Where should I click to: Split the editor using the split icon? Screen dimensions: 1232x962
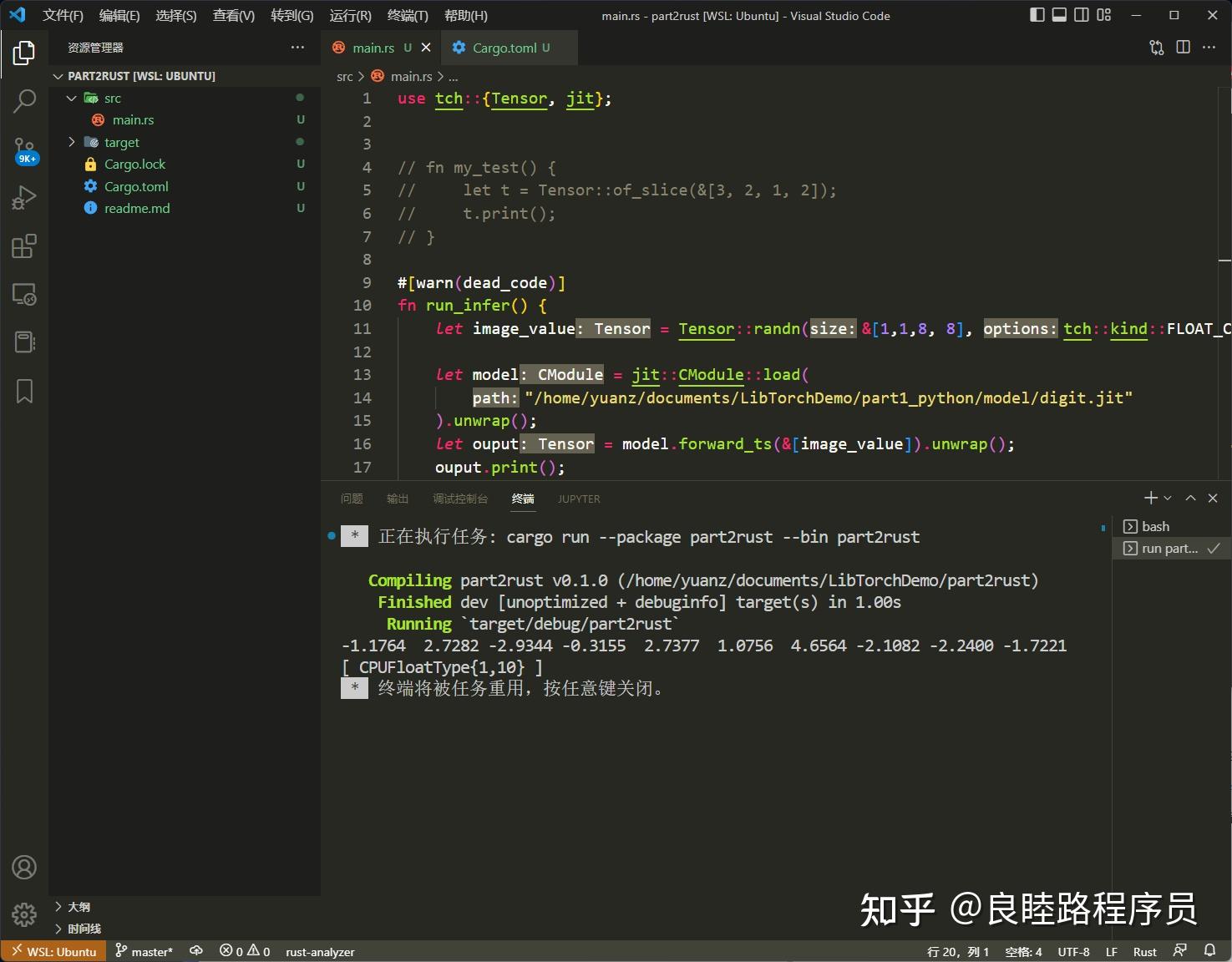(1183, 48)
